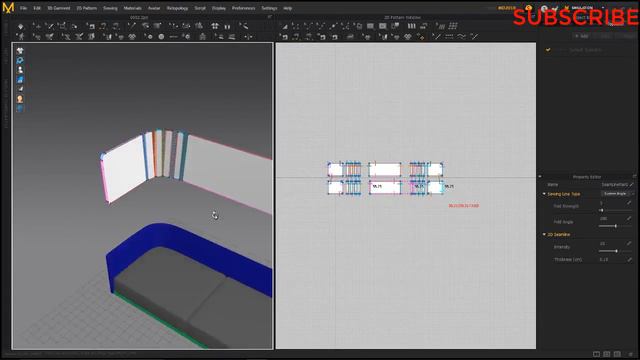This screenshot has width=640, height=360.
Task: Open the Sewing menu
Action: tap(110, 8)
